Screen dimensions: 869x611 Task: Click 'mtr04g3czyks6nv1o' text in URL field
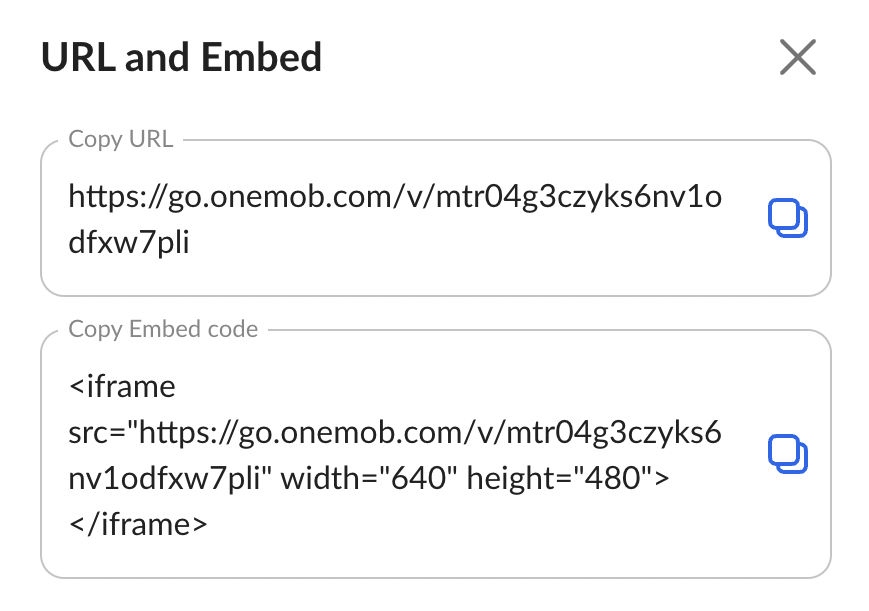click(x=579, y=197)
